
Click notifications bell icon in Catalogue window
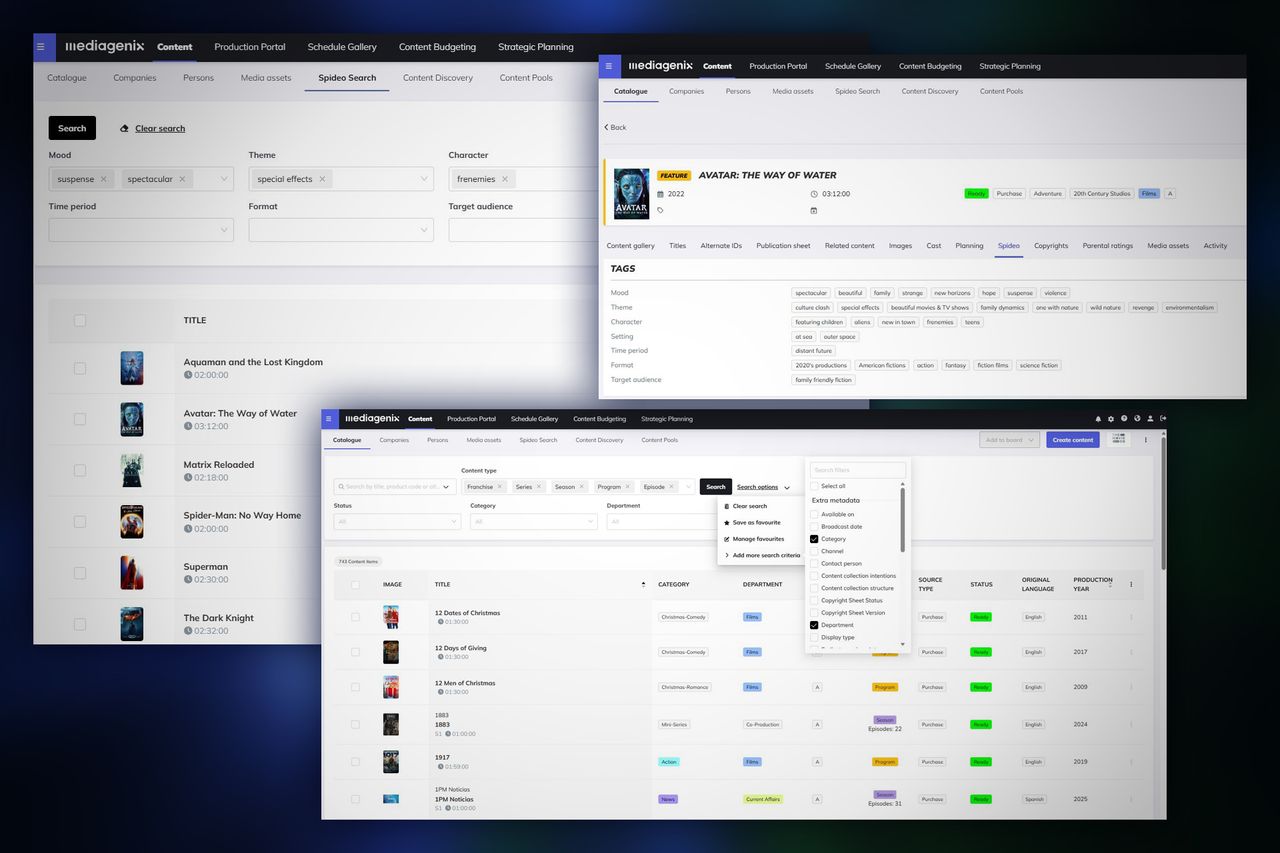coord(1099,419)
